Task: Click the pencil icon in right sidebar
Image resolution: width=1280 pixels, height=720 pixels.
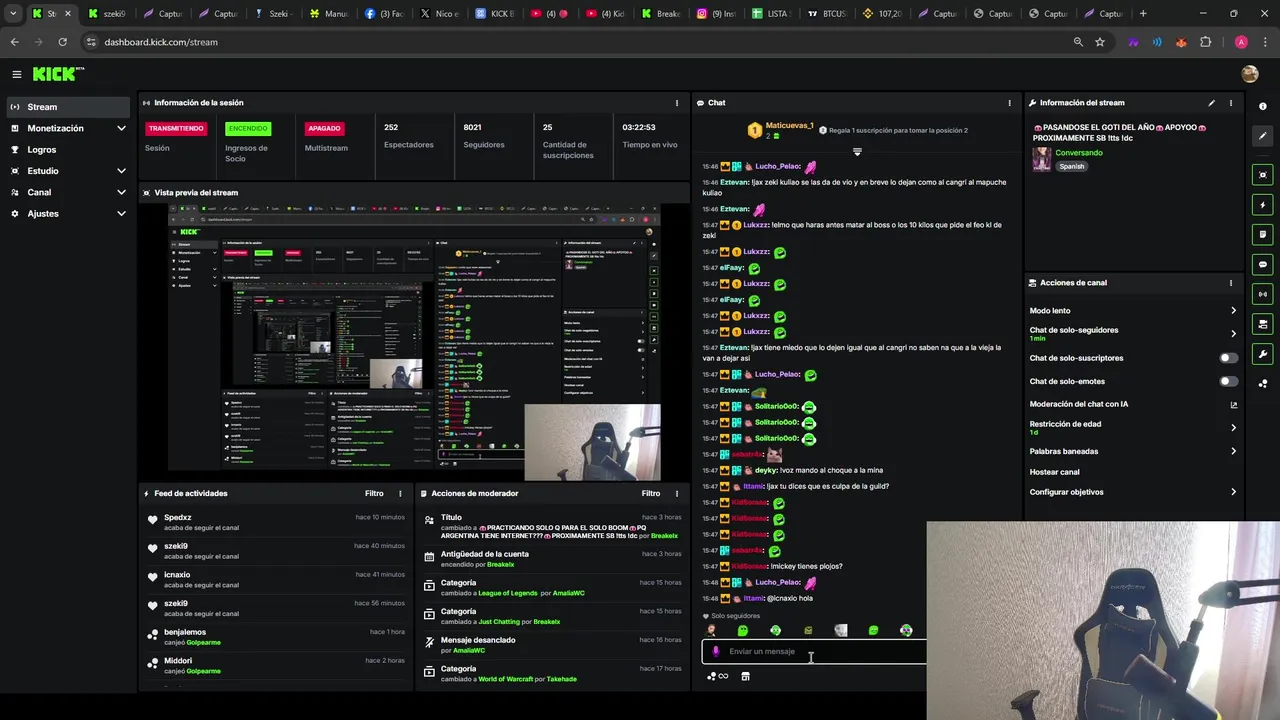Action: (x=1263, y=135)
